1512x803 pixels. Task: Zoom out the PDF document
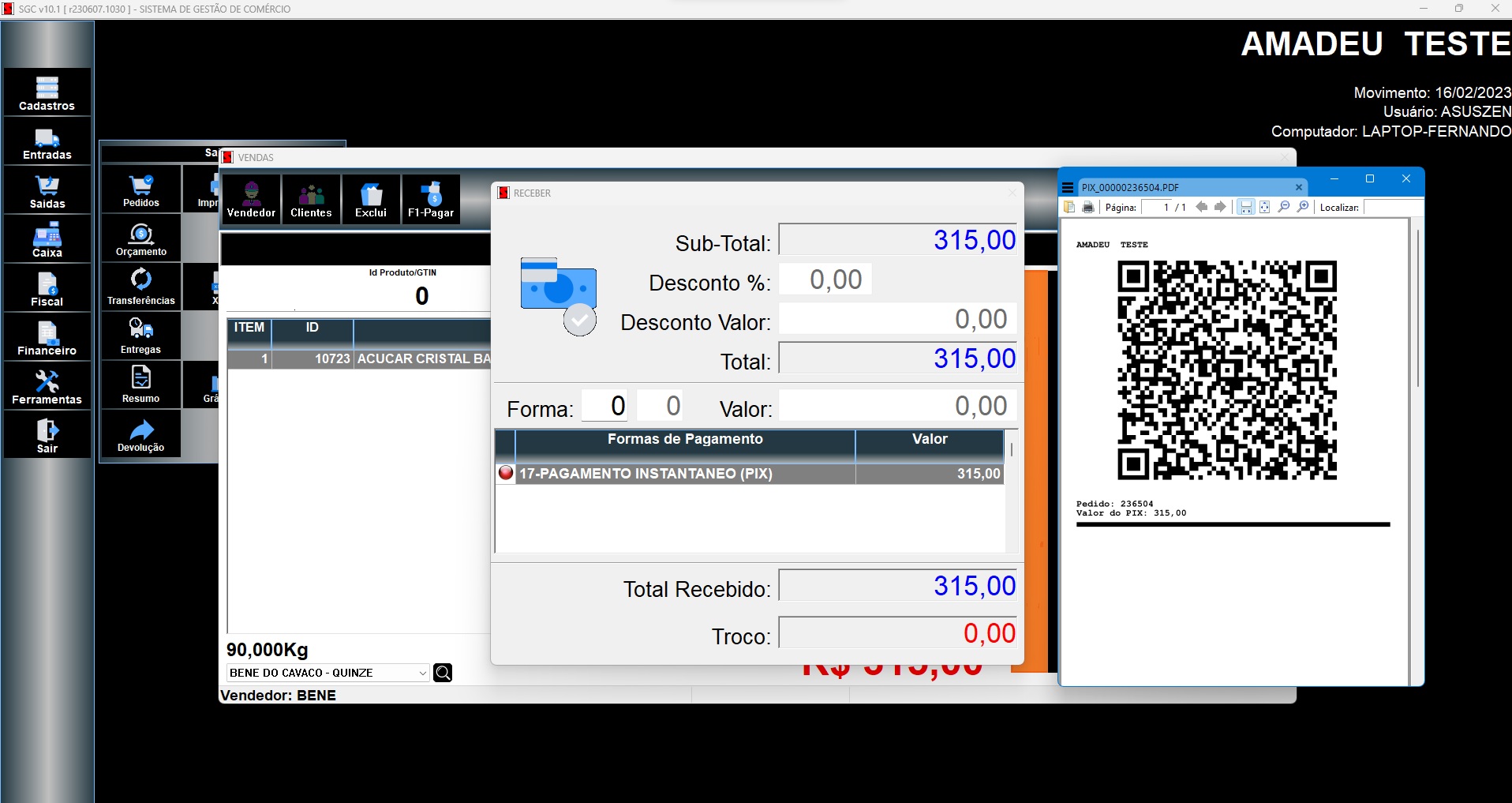1284,207
